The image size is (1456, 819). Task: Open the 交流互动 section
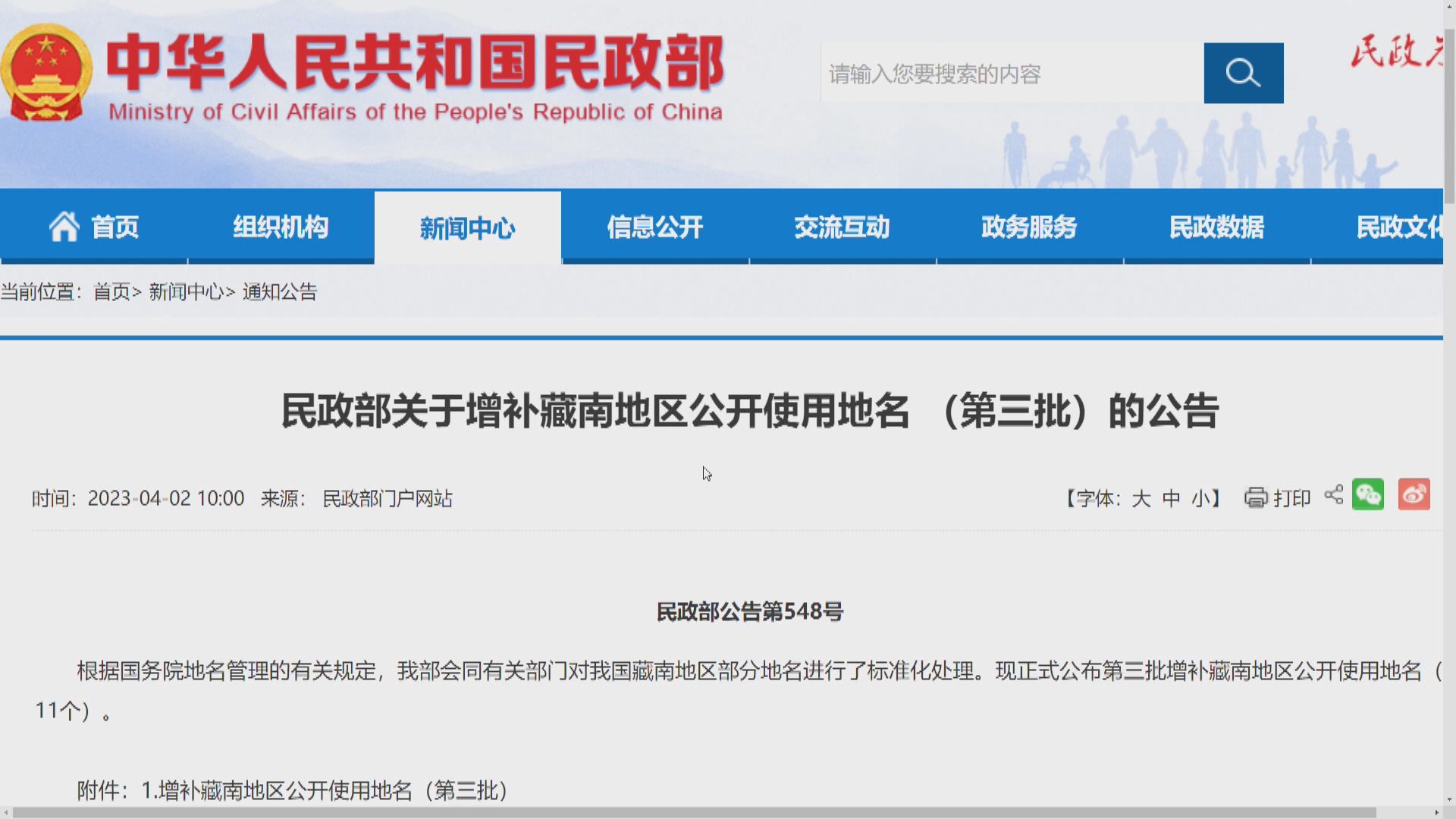tap(842, 227)
